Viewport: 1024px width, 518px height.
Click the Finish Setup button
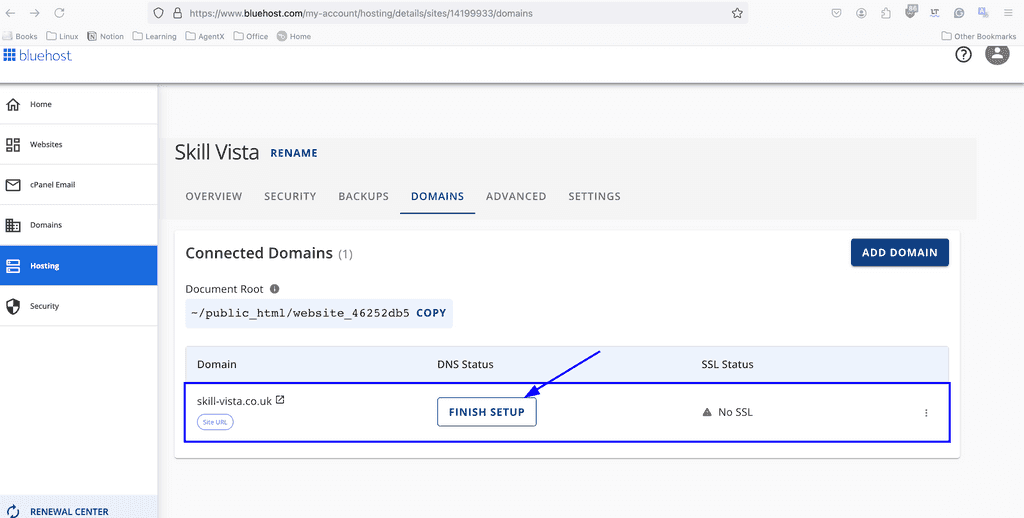(x=487, y=412)
